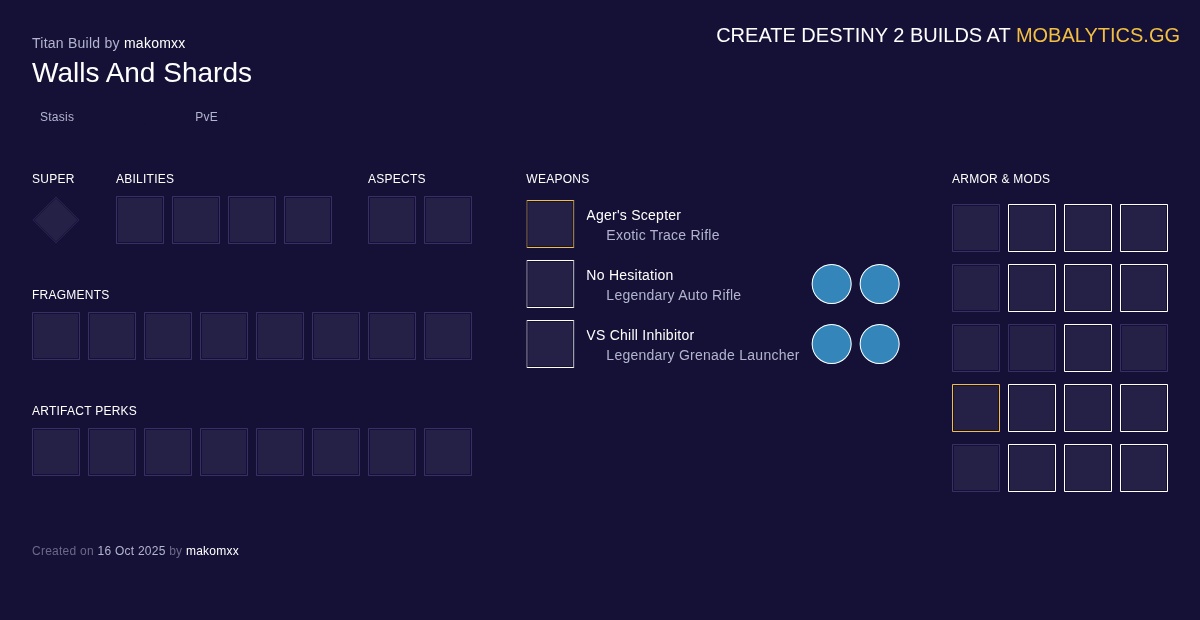The height and width of the screenshot is (620, 1200).
Task: Click second blue perk circle for VS Chill Inhibitor
Action: click(x=879, y=344)
